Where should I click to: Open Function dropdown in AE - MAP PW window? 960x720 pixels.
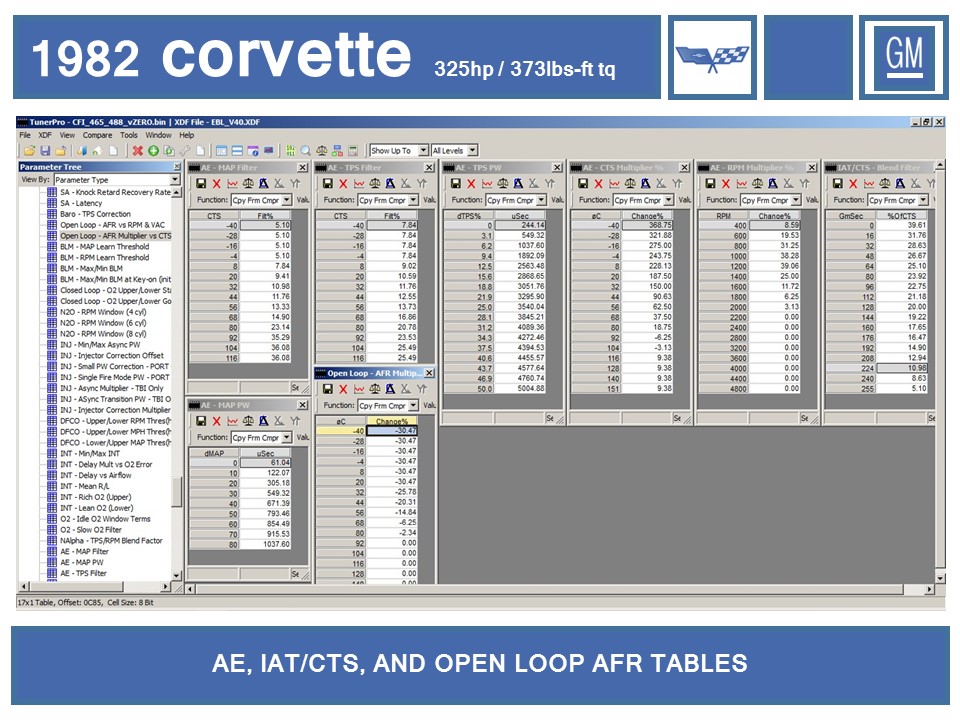(x=287, y=438)
